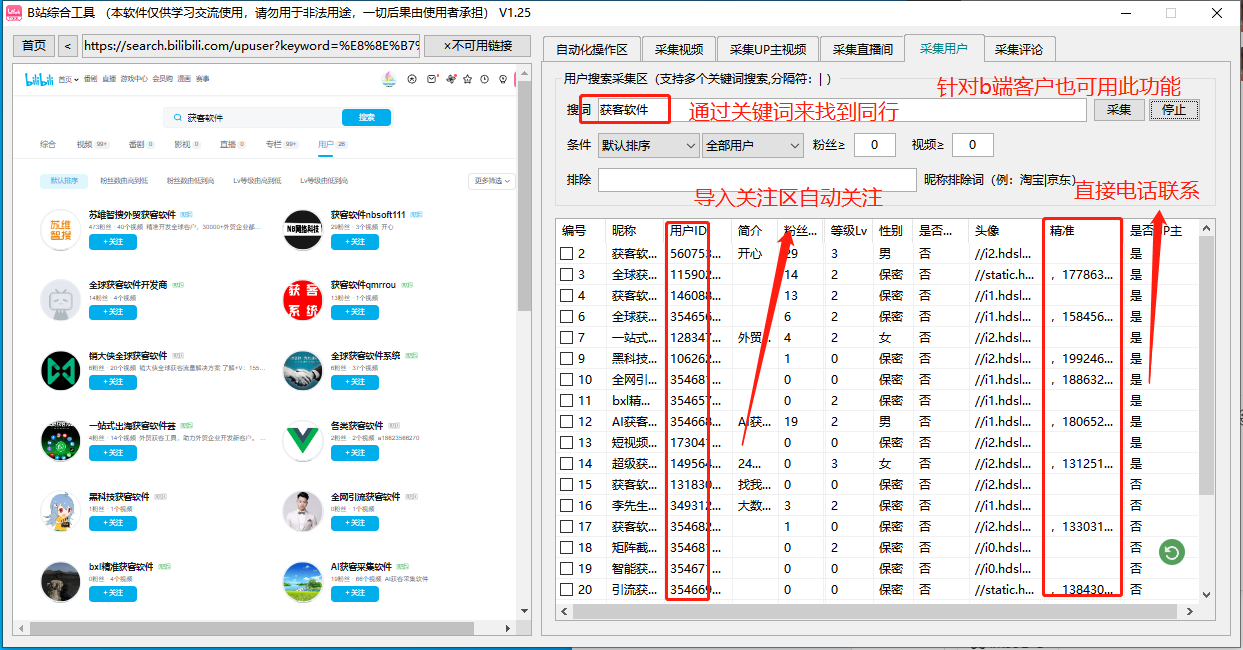Click the back arrow beside the URL bar
The image size is (1243, 650).
coord(67,46)
